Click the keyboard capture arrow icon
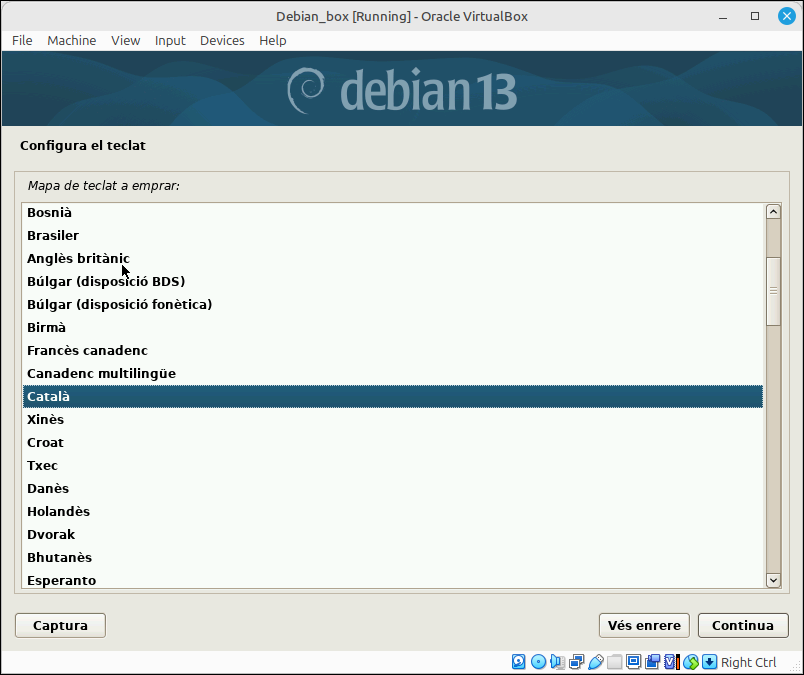 point(710,662)
